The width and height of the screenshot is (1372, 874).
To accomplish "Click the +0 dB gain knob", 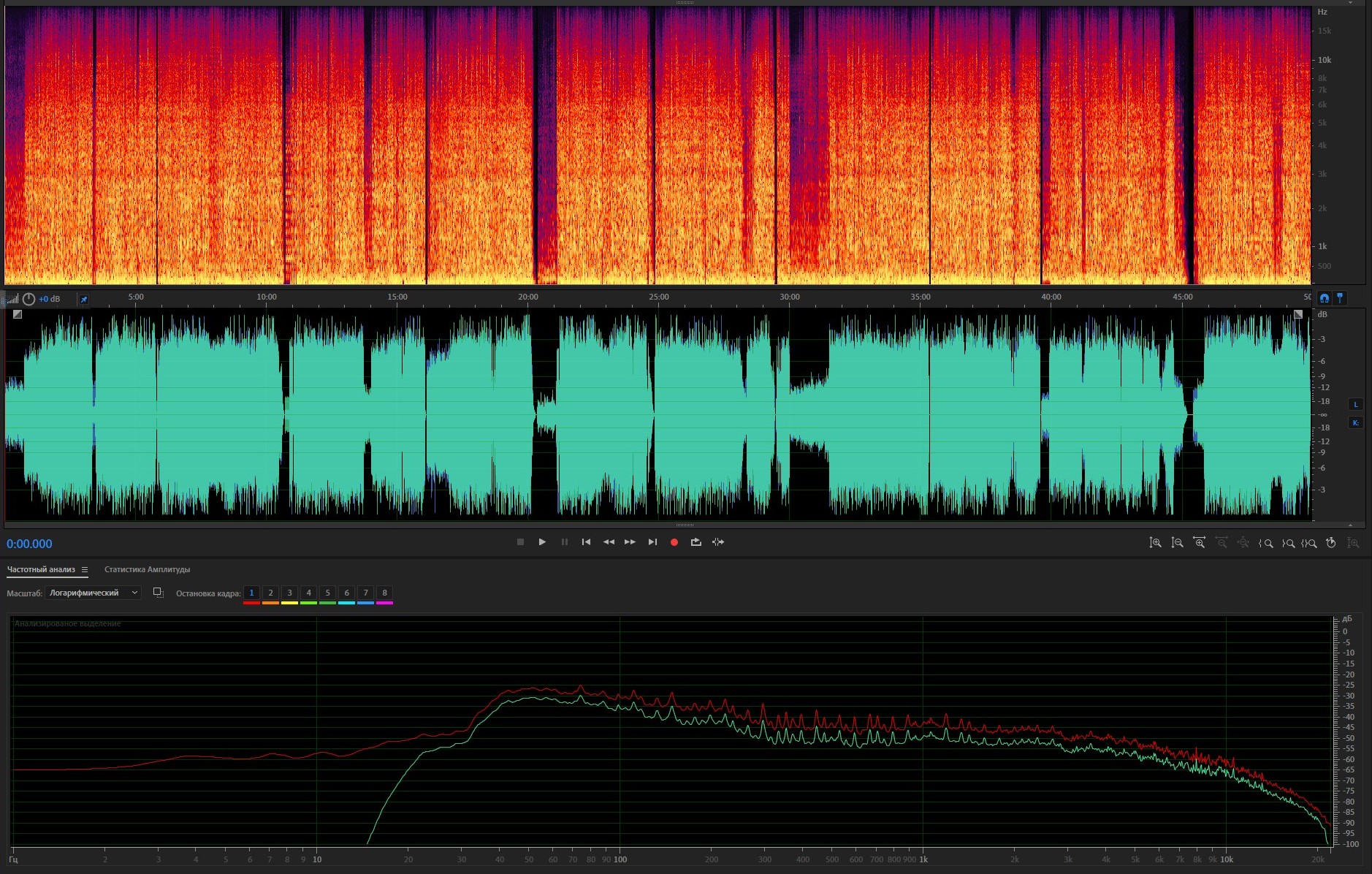I will [28, 299].
